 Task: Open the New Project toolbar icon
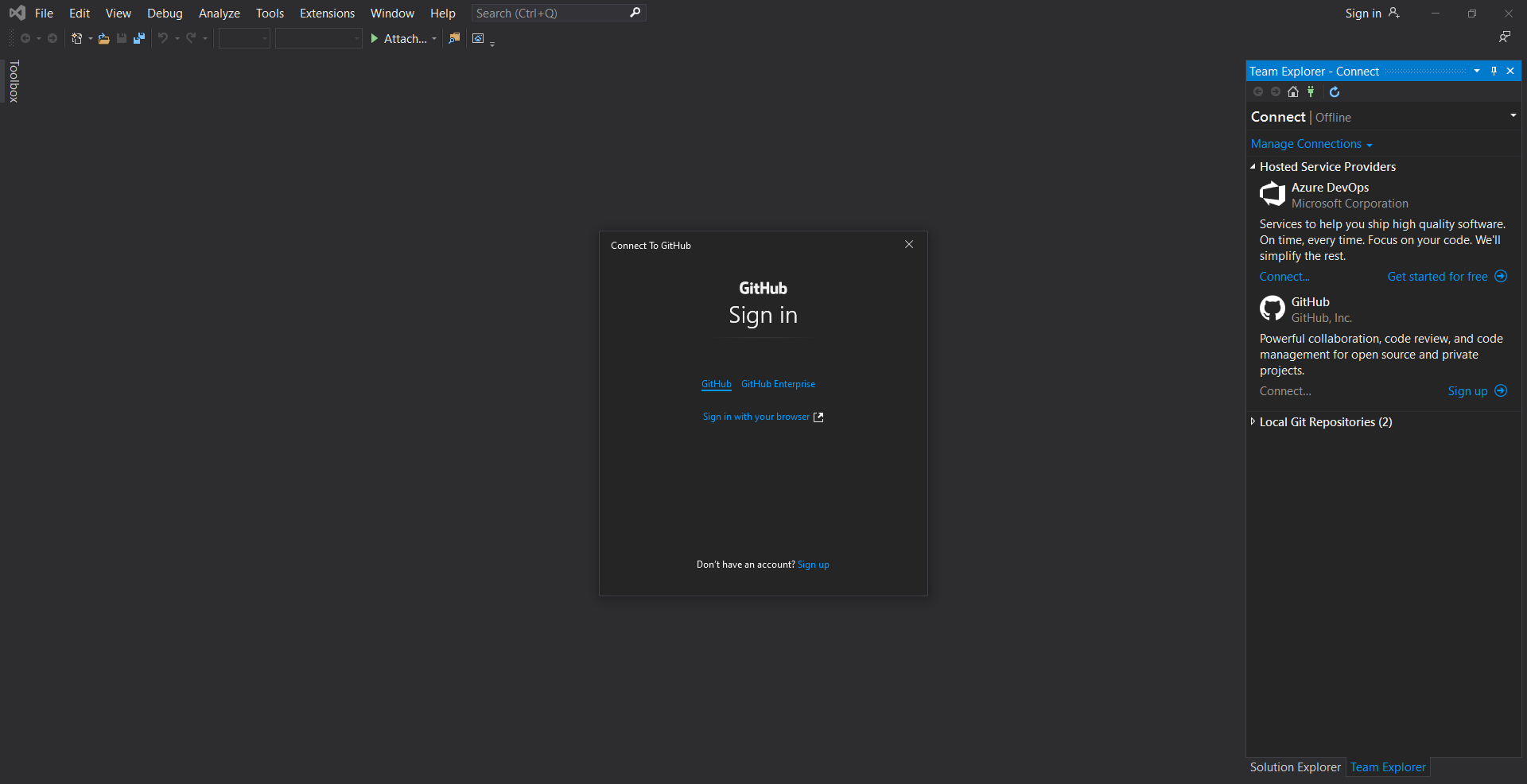coord(76,38)
